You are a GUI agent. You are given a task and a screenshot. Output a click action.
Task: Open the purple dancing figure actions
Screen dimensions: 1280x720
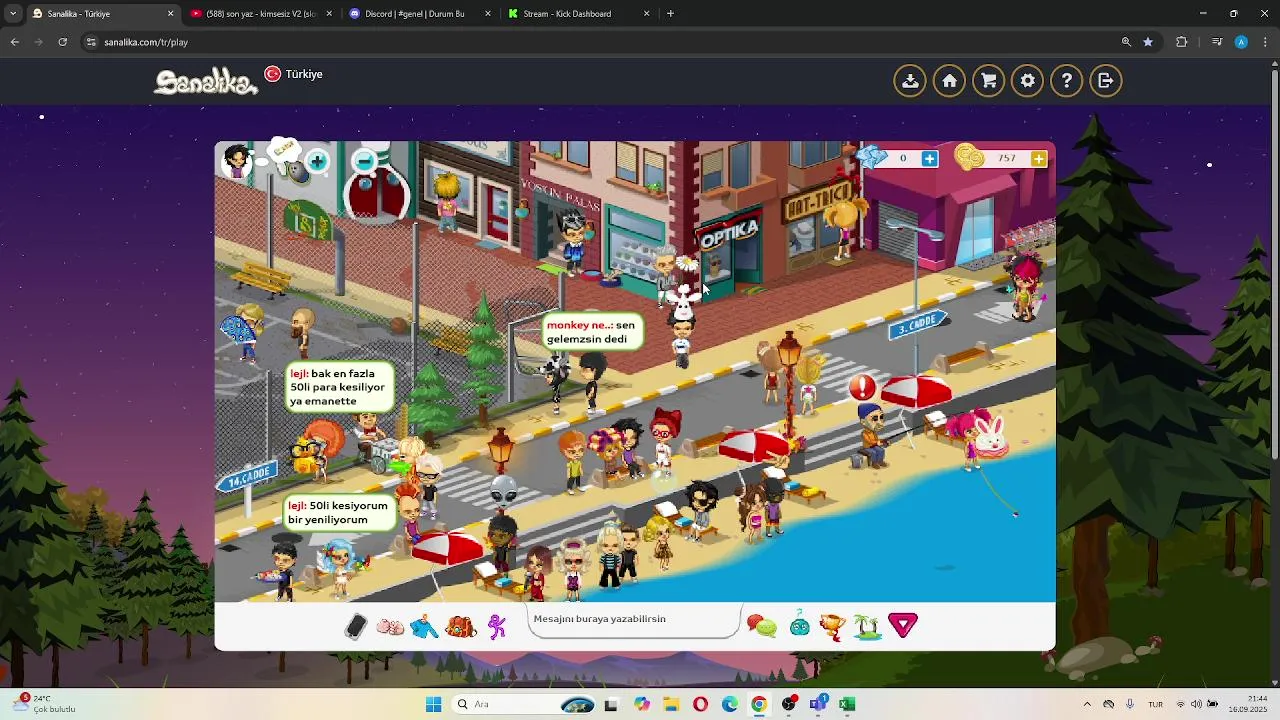coord(497,627)
